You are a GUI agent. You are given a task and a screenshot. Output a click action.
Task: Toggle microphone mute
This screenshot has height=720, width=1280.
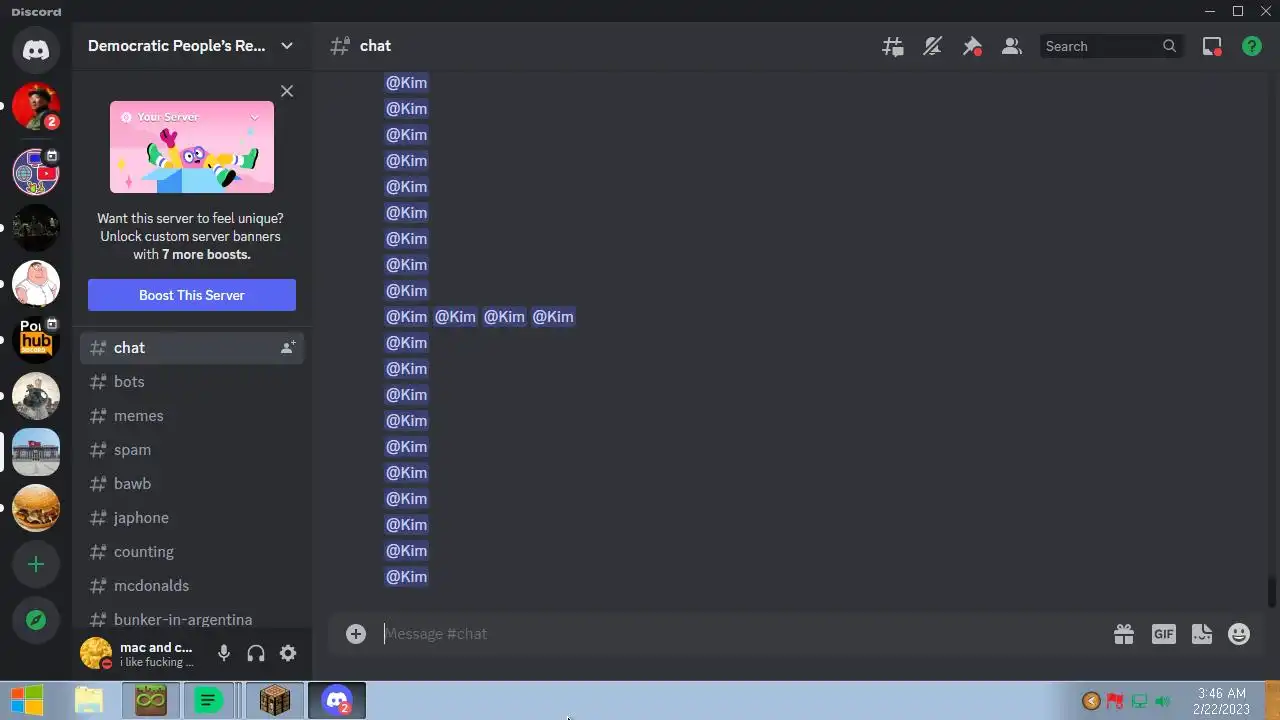click(224, 653)
